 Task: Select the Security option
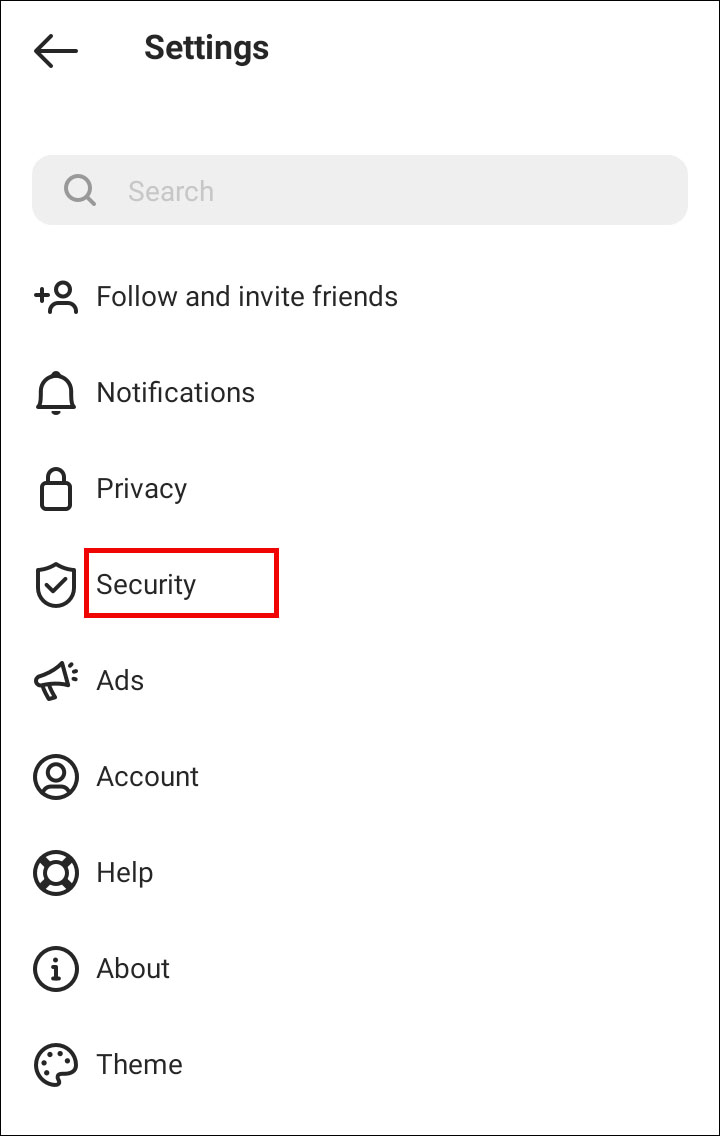[x=146, y=585]
